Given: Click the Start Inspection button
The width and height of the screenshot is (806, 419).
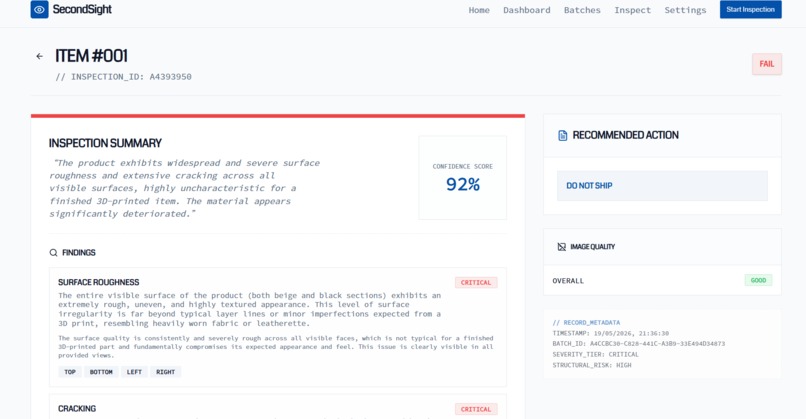Looking at the screenshot, I should [x=750, y=9].
